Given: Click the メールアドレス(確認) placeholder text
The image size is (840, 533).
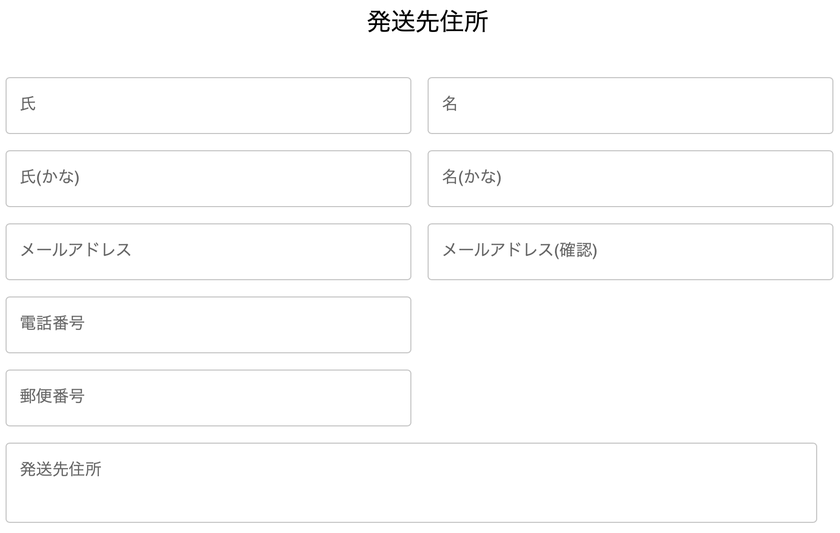Looking at the screenshot, I should click(x=520, y=250).
